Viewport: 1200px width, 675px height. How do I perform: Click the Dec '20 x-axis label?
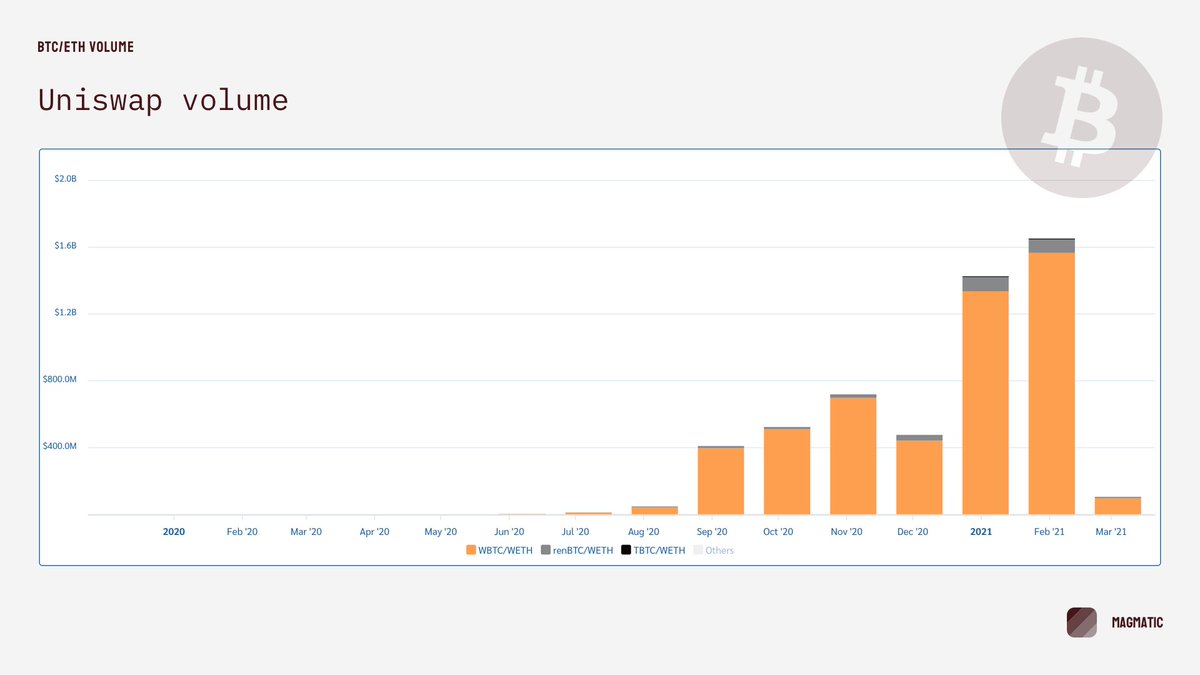(x=912, y=532)
